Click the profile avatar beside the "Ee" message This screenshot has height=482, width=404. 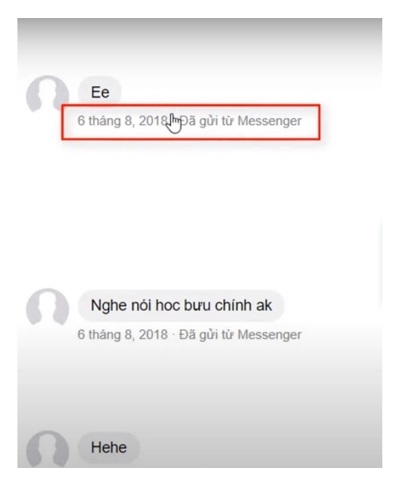click(x=48, y=95)
